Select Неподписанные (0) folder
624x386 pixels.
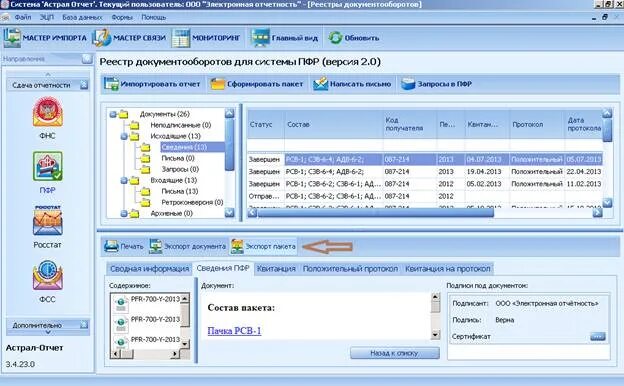180,125
